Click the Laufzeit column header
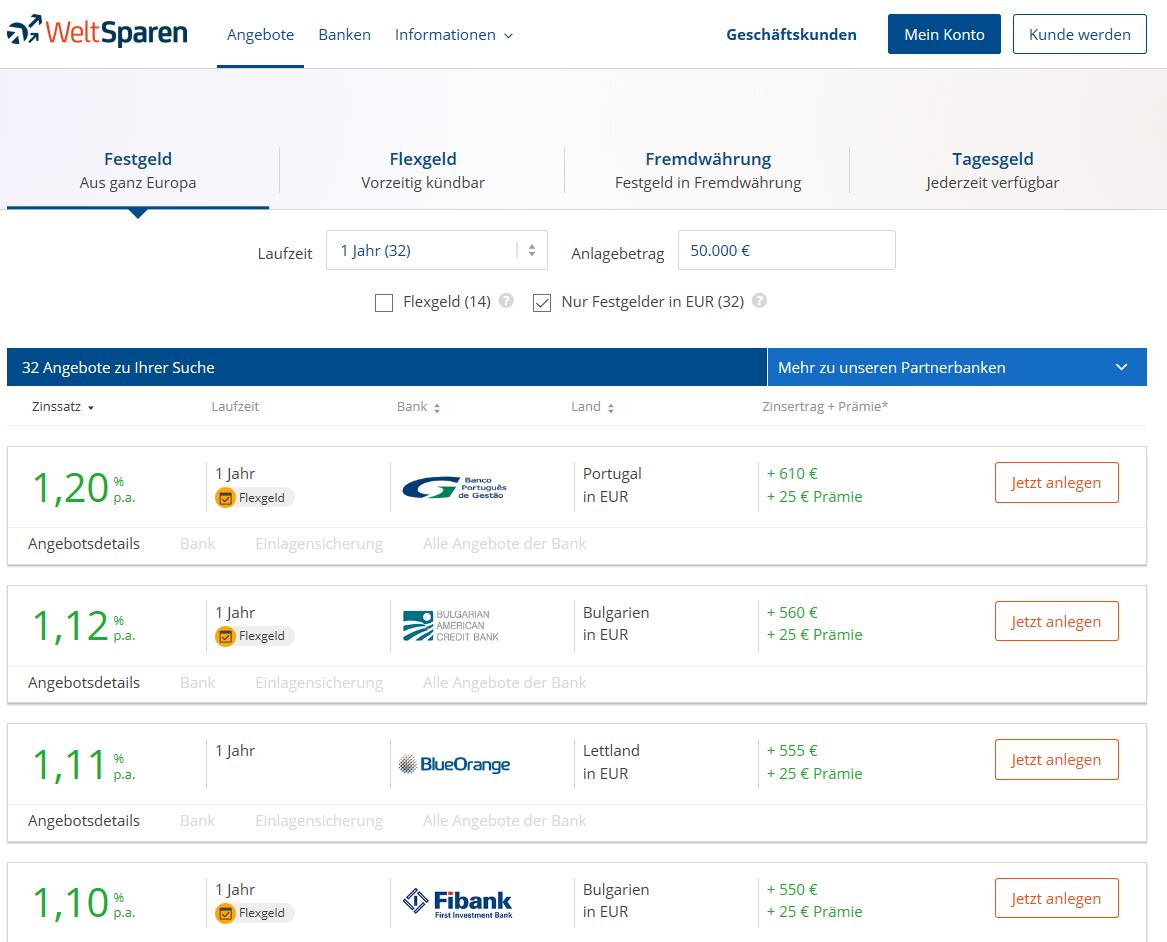1167x942 pixels. (235, 406)
